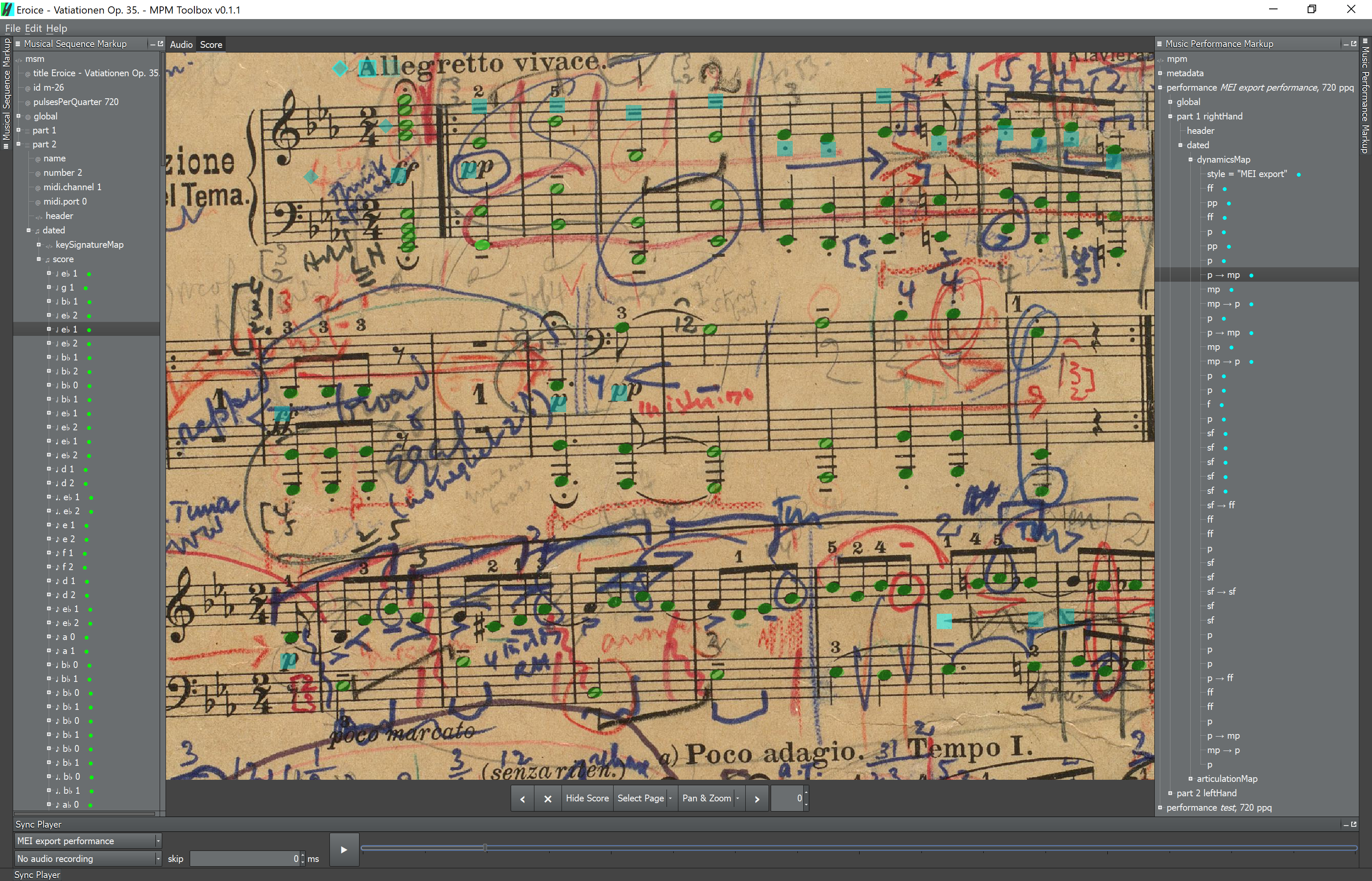1372x881 pixels.
Task: Select the style = "MEI export" entry
Action: click(x=1247, y=174)
